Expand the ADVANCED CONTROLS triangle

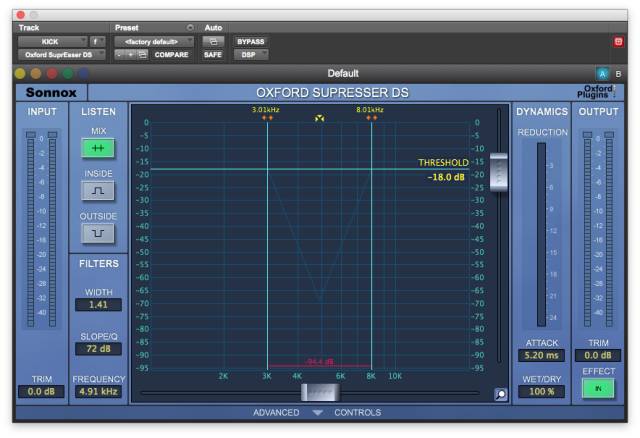317,413
